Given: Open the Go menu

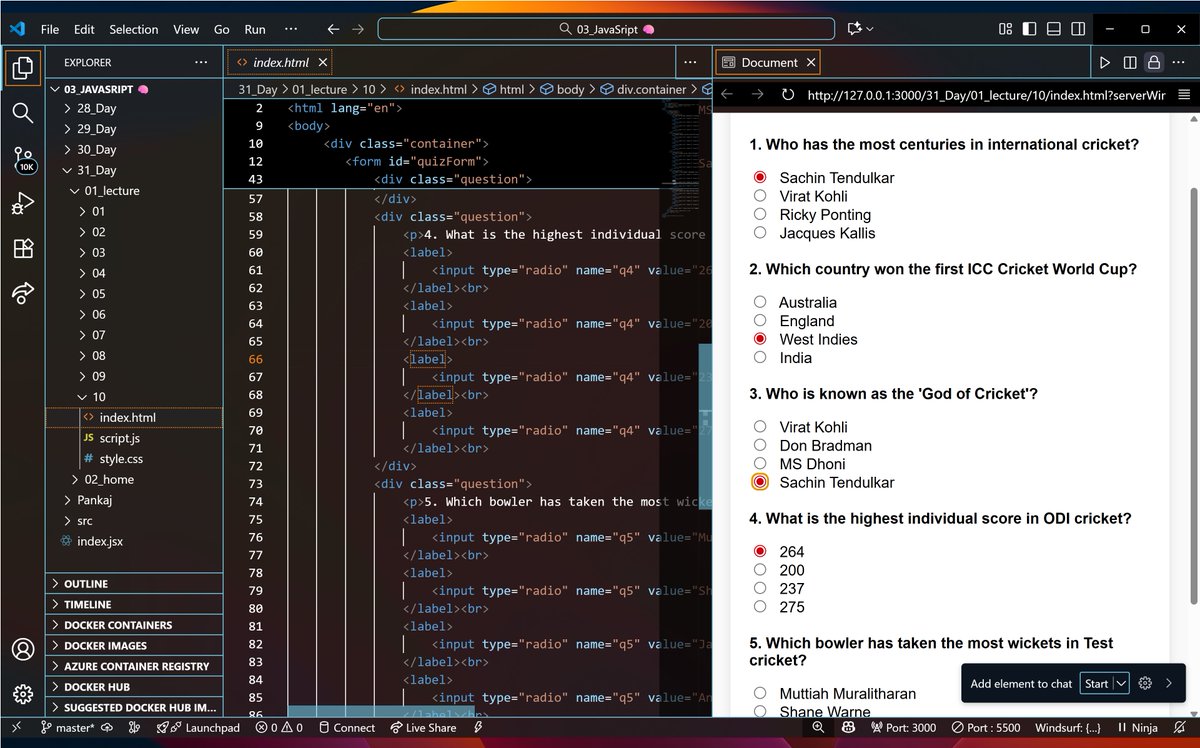Looking at the screenshot, I should [x=222, y=29].
